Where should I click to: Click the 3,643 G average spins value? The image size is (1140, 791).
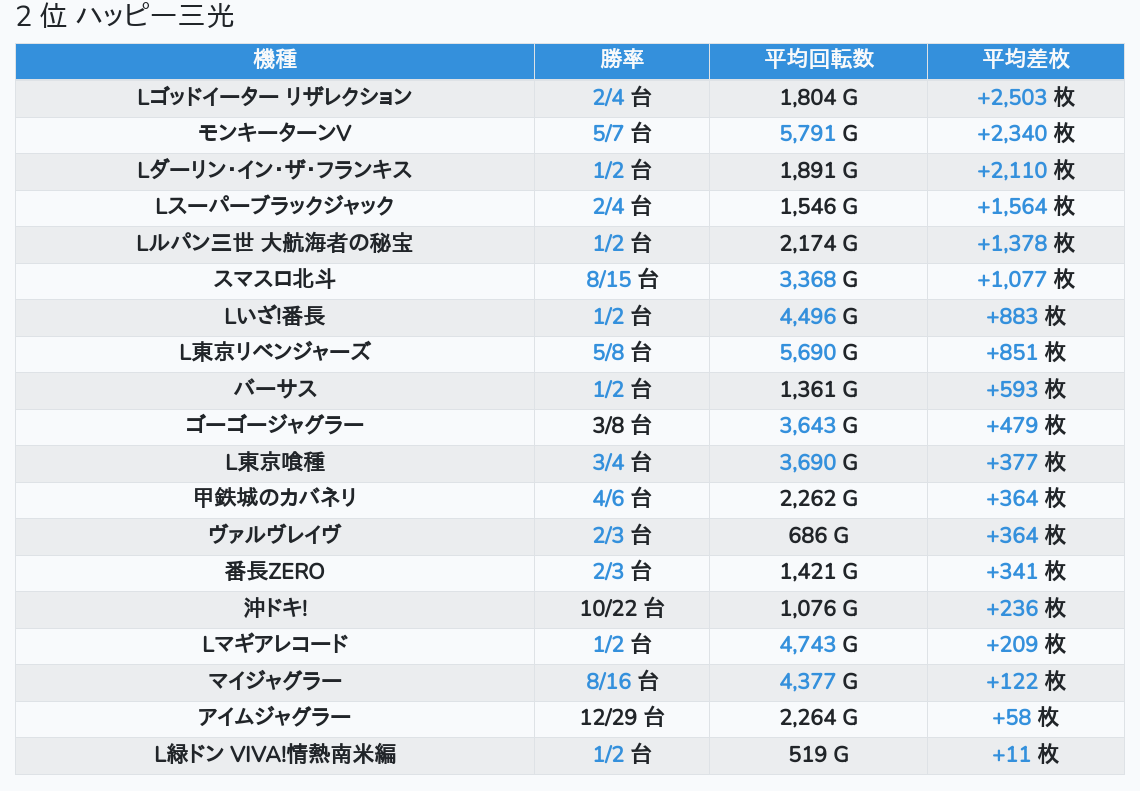tap(819, 425)
